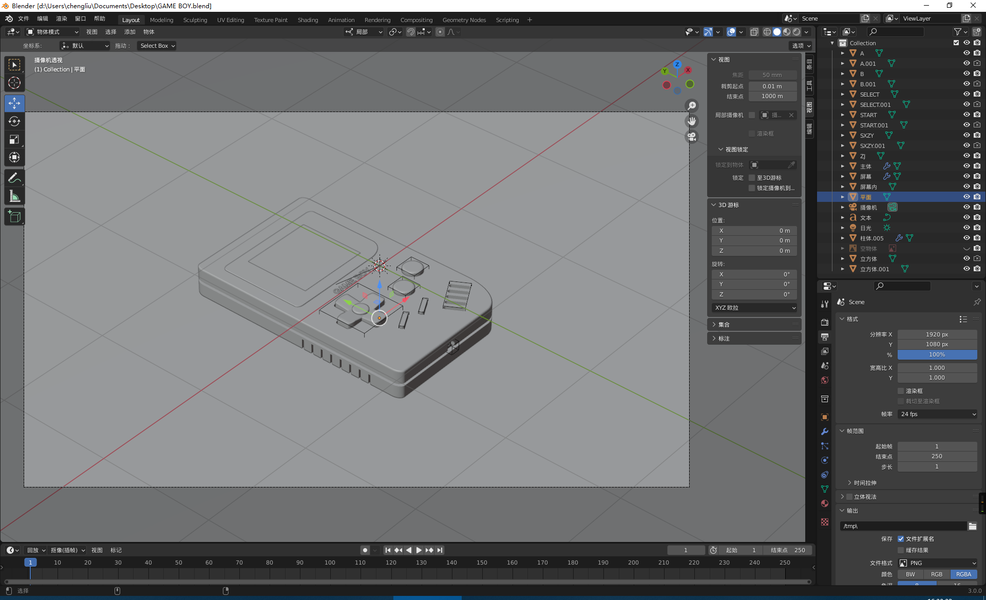The width and height of the screenshot is (986, 600).
Task: Open the 24 fps frame rate dropdown
Action: [938, 414]
